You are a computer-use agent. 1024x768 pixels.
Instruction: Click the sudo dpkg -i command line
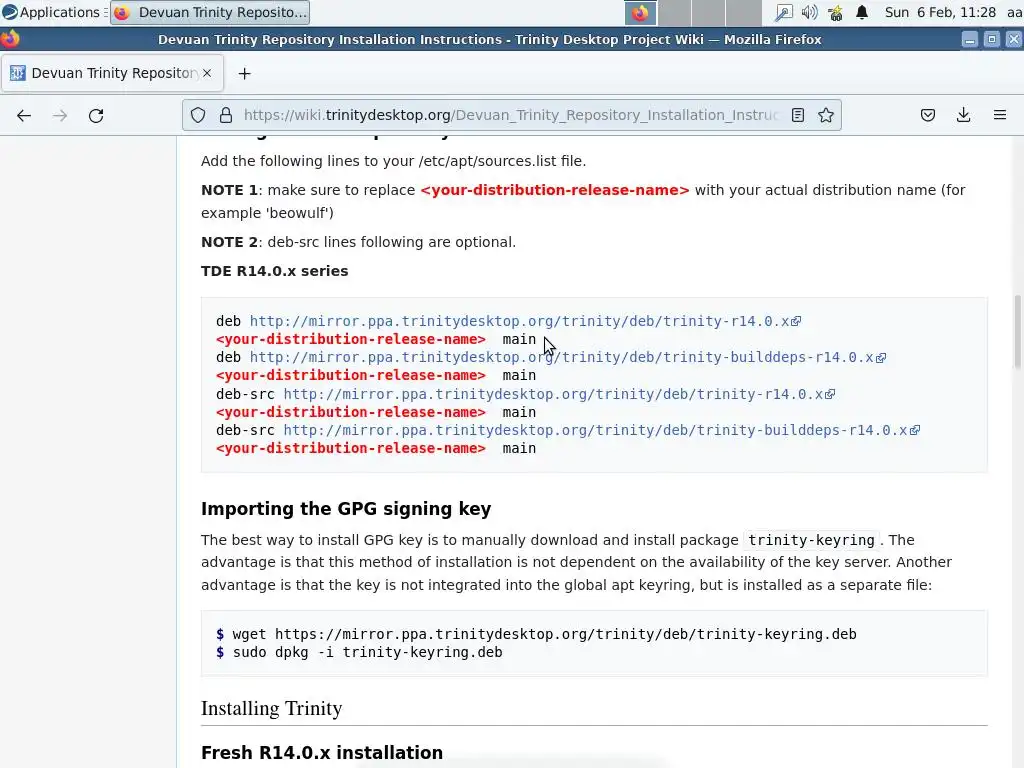coord(359,652)
